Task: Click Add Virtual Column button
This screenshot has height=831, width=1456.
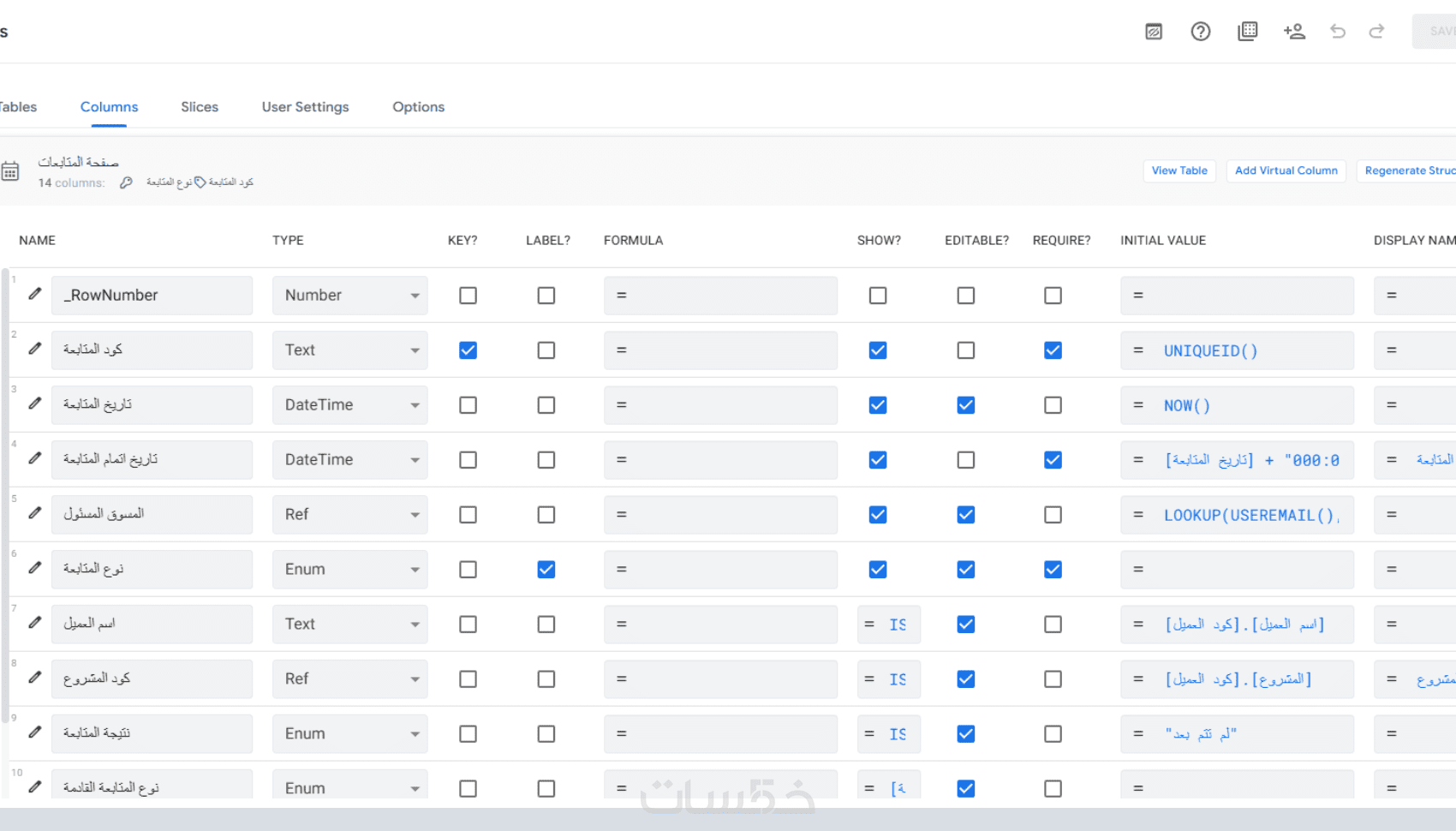Action: click(x=1286, y=171)
